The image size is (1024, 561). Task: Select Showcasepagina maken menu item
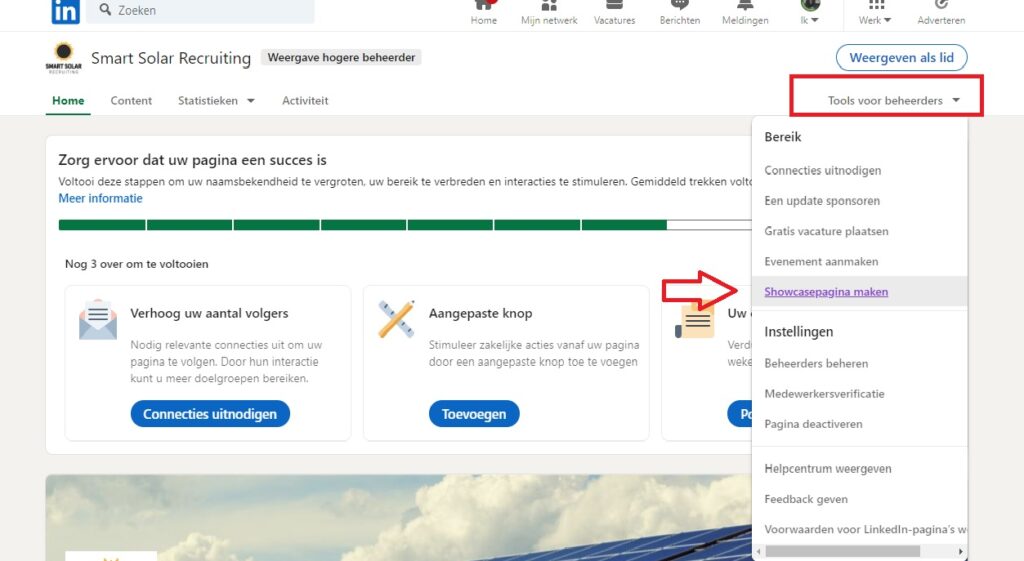826,292
